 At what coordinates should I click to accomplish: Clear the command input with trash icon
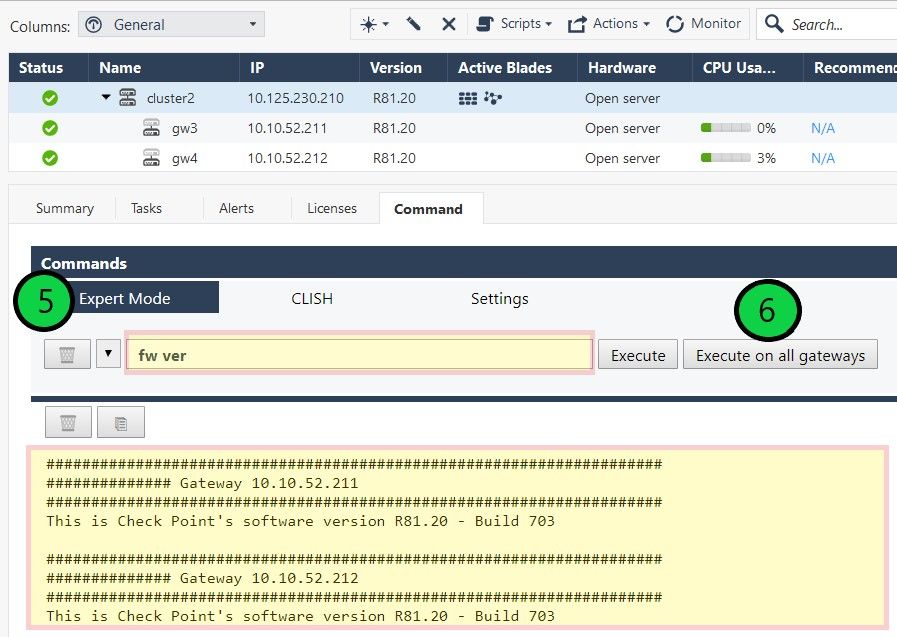coord(67,355)
